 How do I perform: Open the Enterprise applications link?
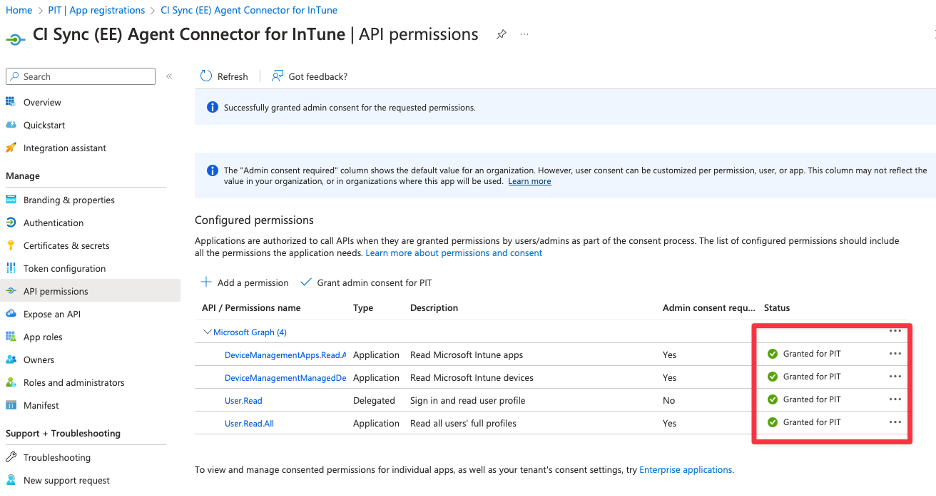pyautogui.click(x=685, y=470)
